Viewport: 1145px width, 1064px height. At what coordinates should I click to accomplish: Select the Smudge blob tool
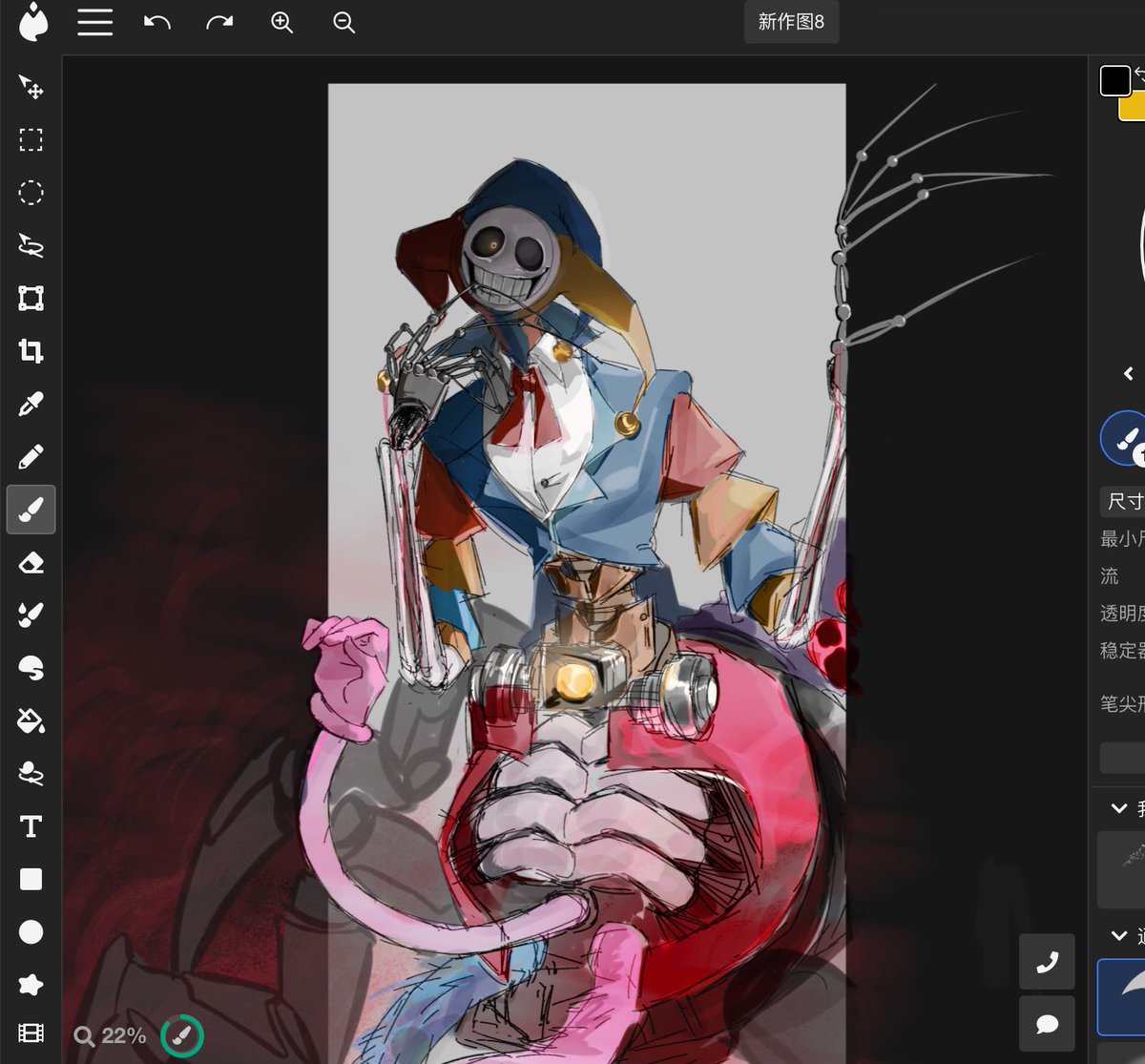click(x=31, y=667)
